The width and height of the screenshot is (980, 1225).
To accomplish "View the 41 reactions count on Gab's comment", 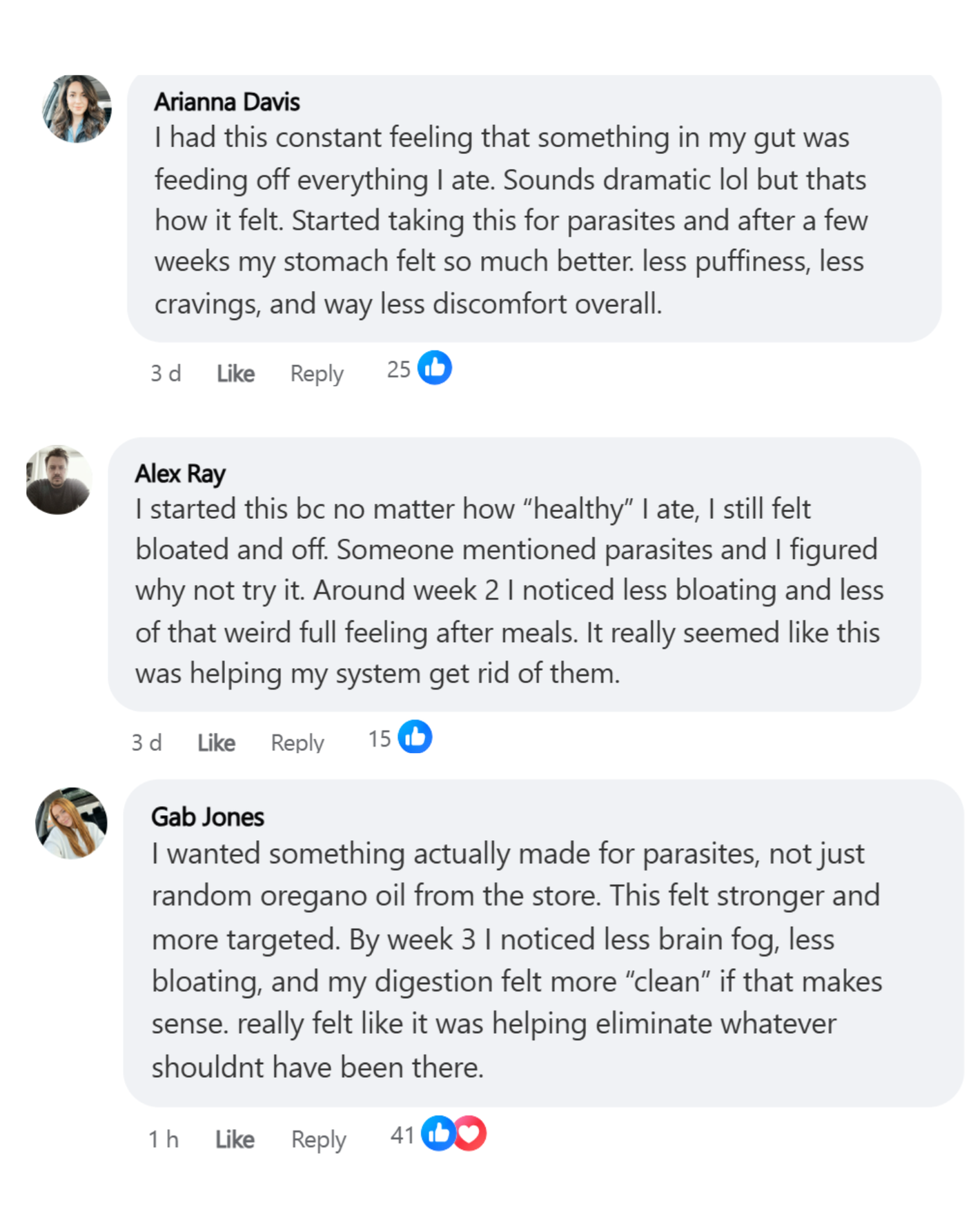I will tap(402, 1135).
